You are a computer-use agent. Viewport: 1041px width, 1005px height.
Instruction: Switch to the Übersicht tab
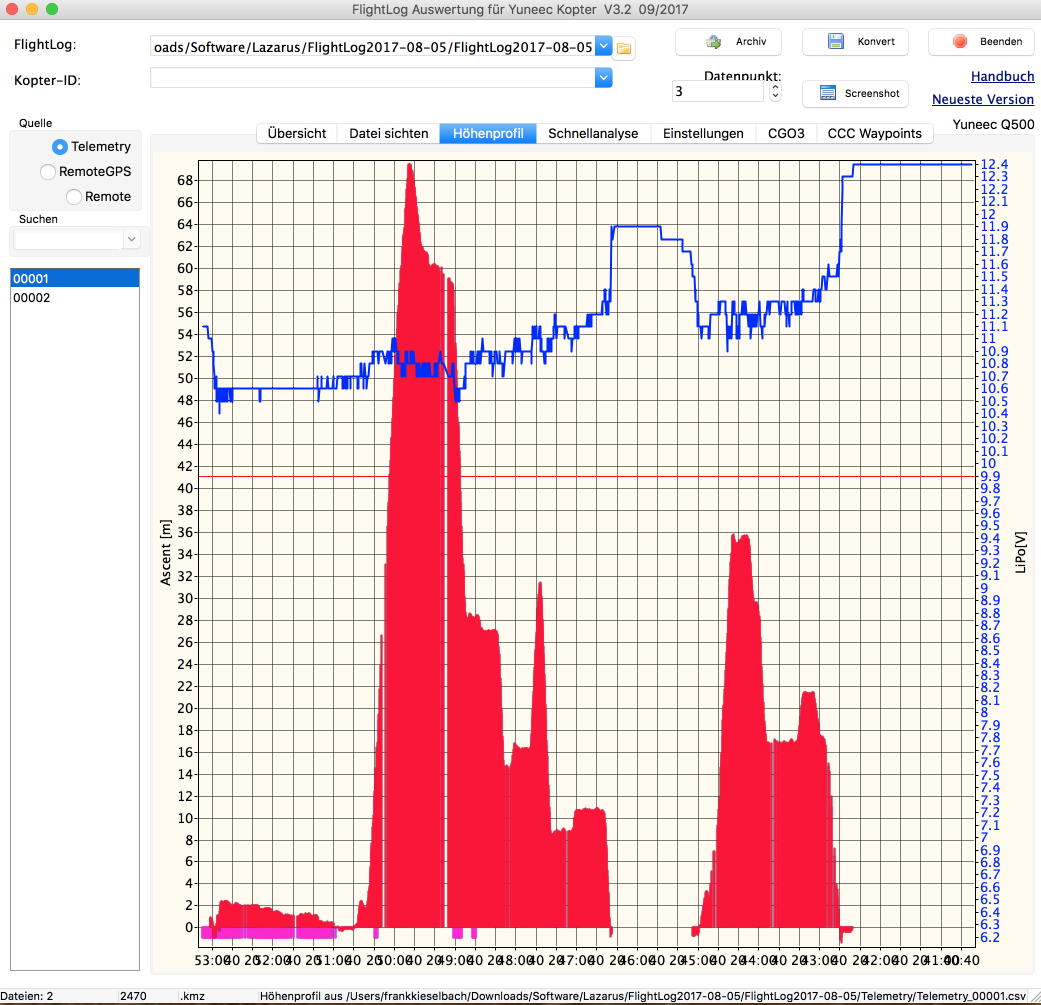point(296,133)
